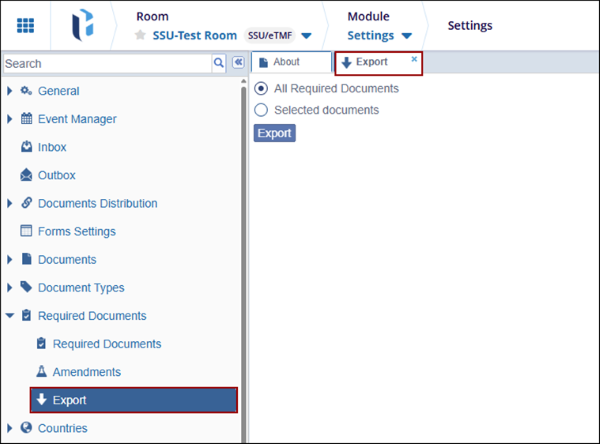Open Outbox from the sidebar
Image resolution: width=600 pixels, height=444 pixels.
pyautogui.click(x=56, y=175)
